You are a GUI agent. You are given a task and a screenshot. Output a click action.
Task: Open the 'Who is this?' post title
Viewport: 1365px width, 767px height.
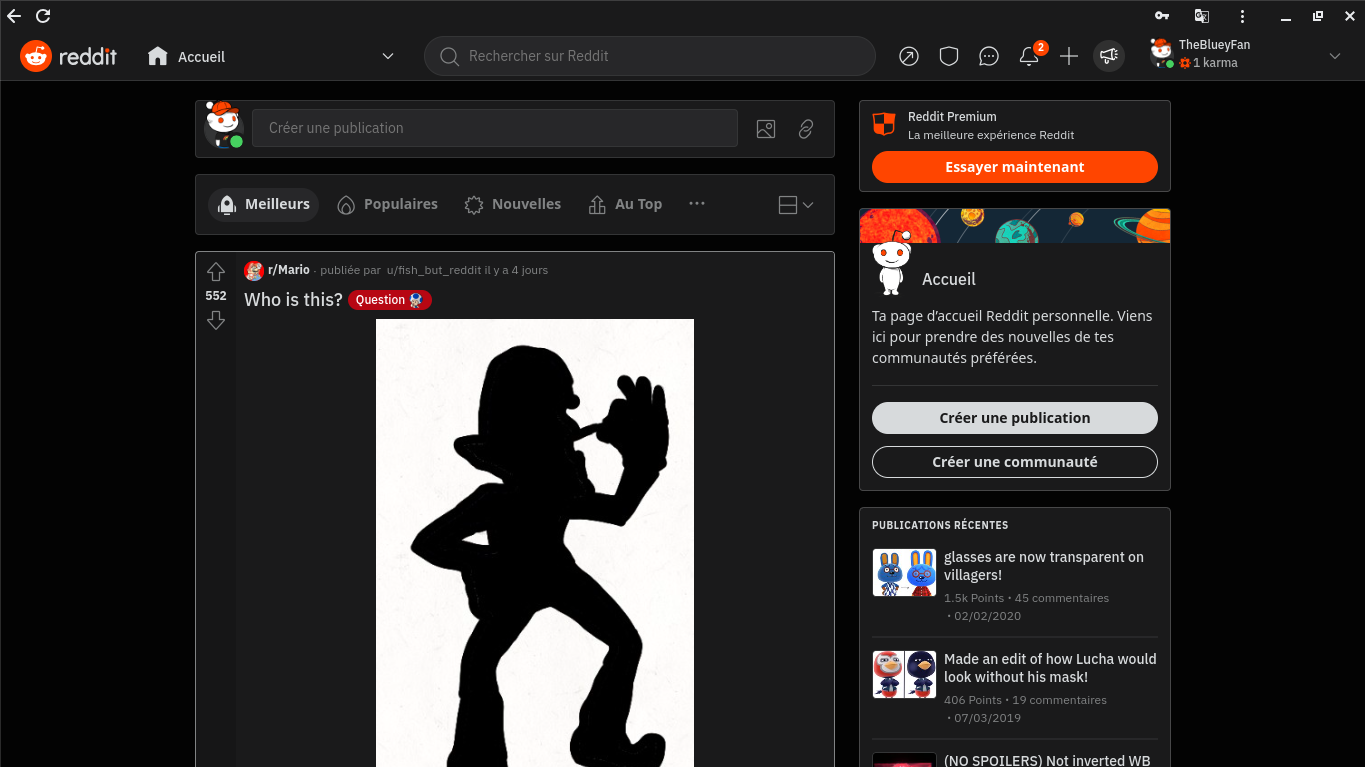(x=293, y=300)
